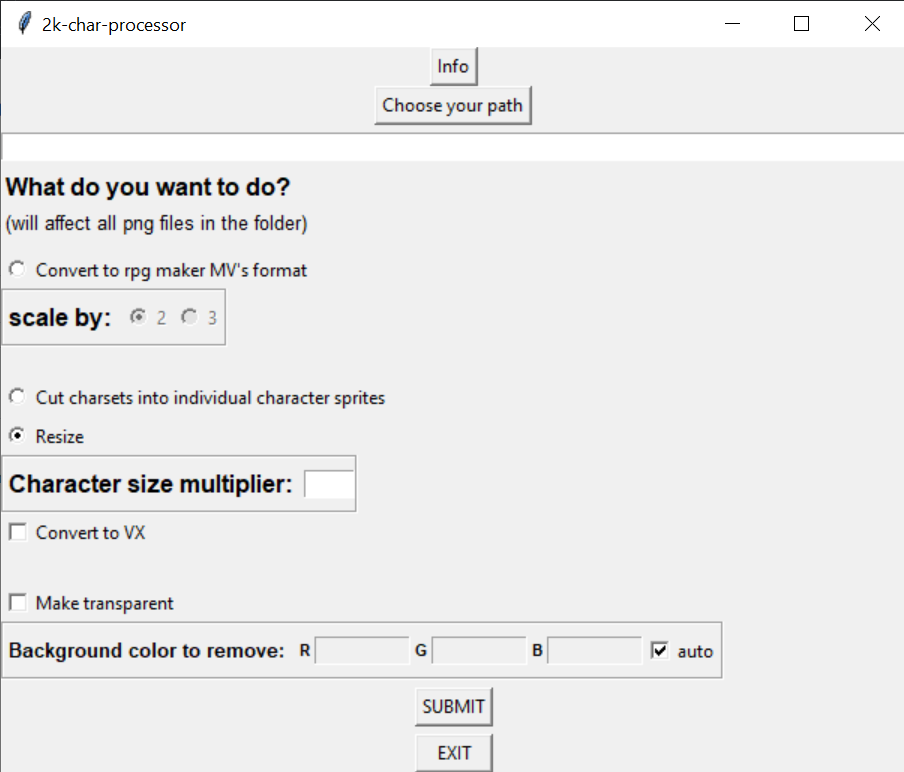Choose Cut charsets into individual character sprites
Viewport: 904px width, 772px height.
coord(15,397)
